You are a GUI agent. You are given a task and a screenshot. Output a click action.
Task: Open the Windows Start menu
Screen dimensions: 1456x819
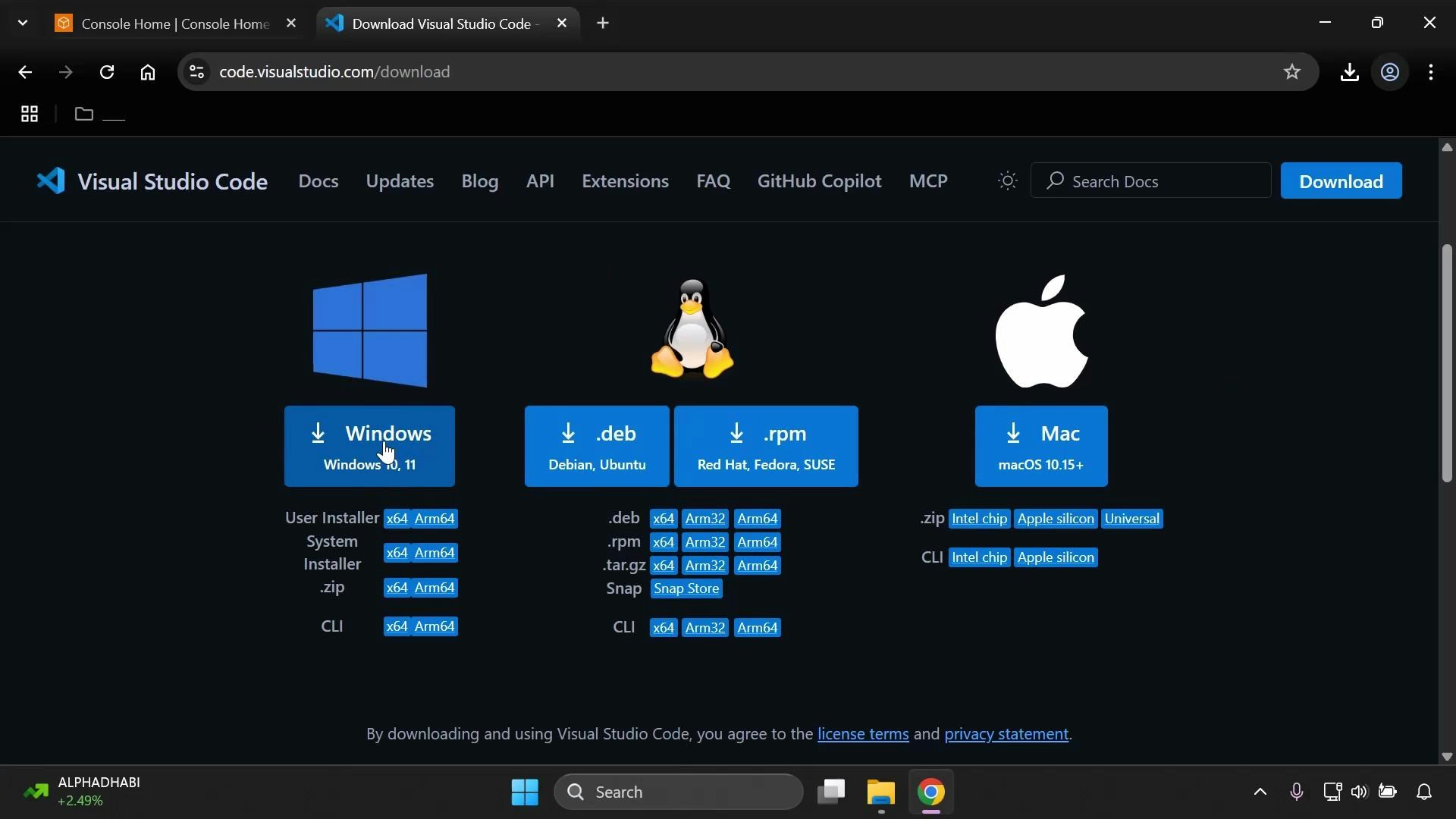pos(524,792)
